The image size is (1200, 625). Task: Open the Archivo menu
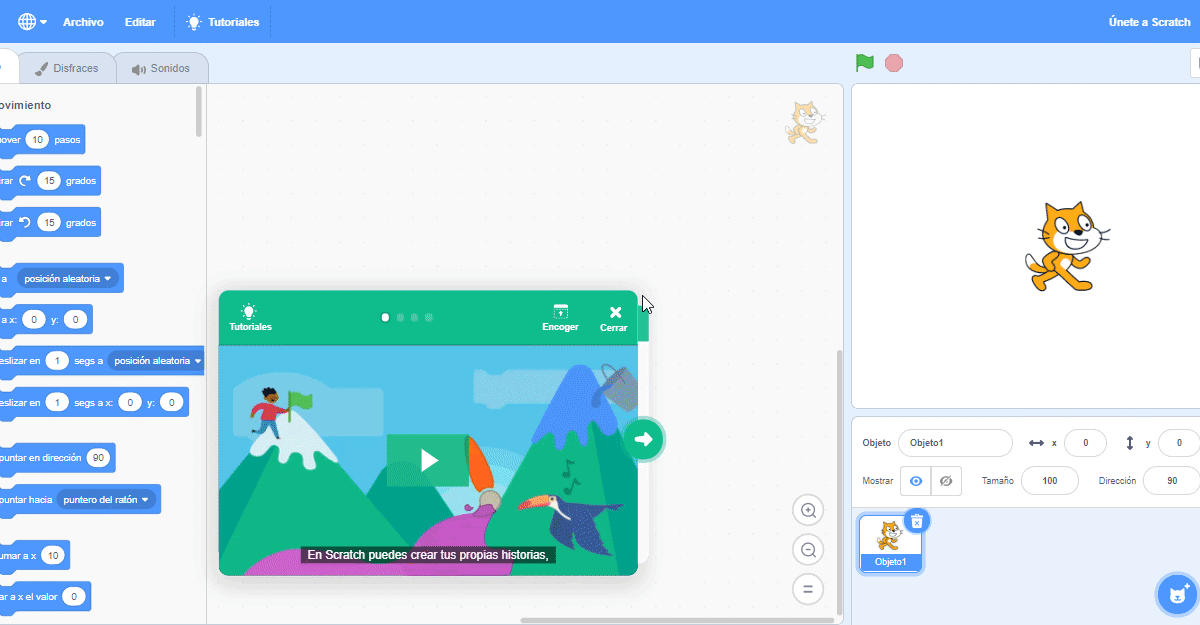click(83, 21)
